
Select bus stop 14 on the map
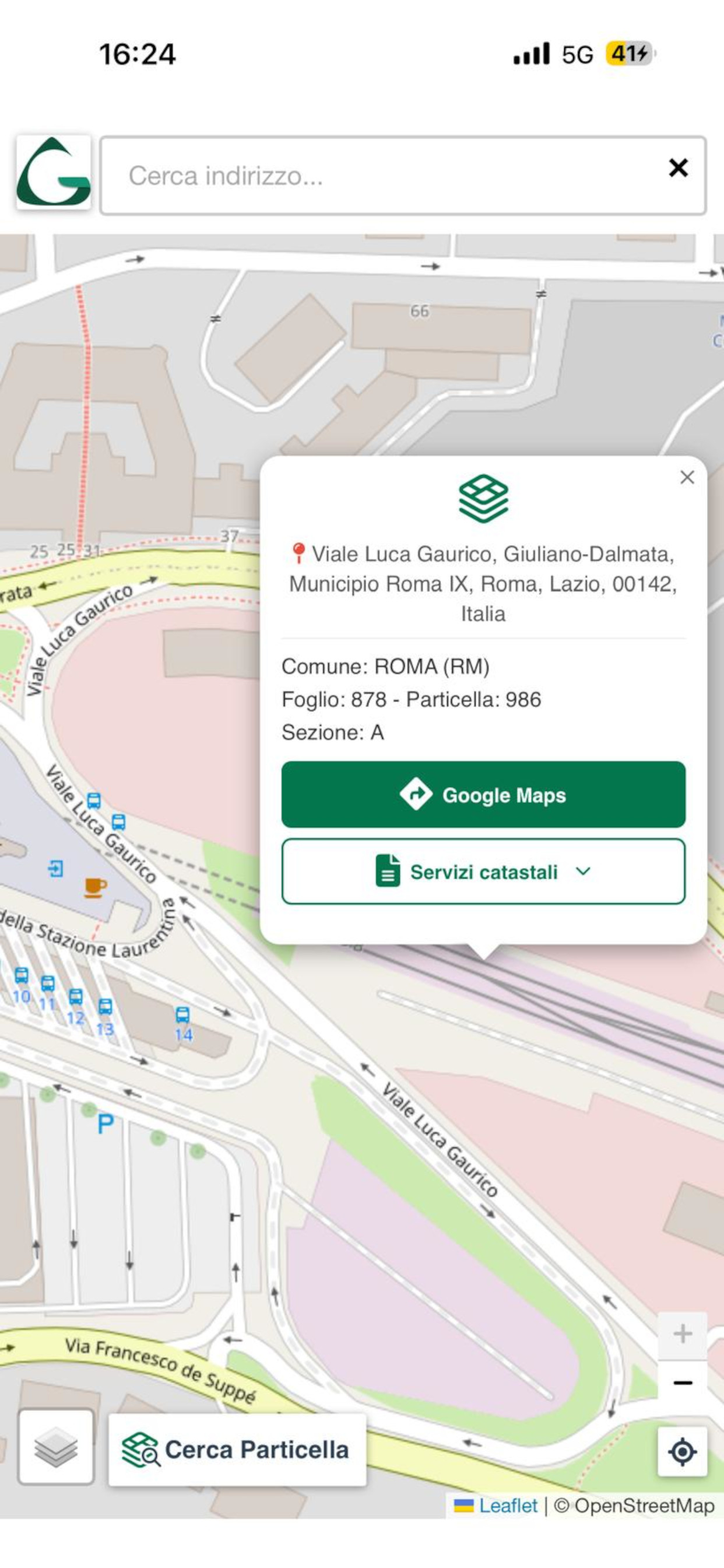182,1023
